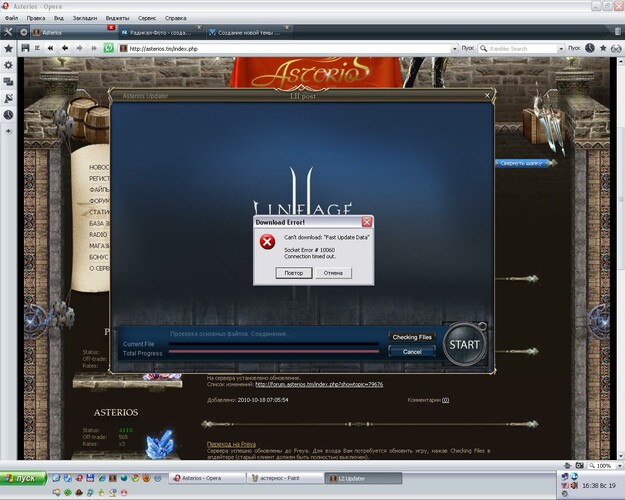Close the Asterios tab with red X

point(111,27)
